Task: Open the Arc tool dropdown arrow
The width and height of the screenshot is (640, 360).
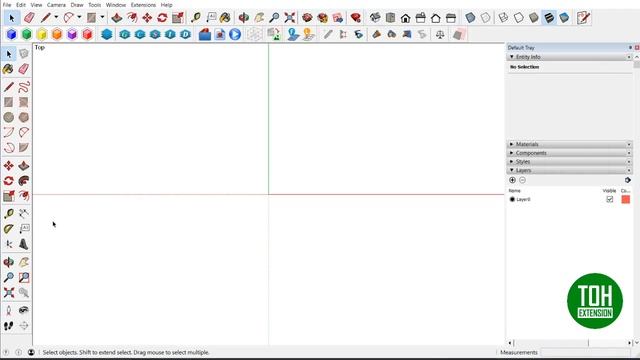Action: (79, 18)
